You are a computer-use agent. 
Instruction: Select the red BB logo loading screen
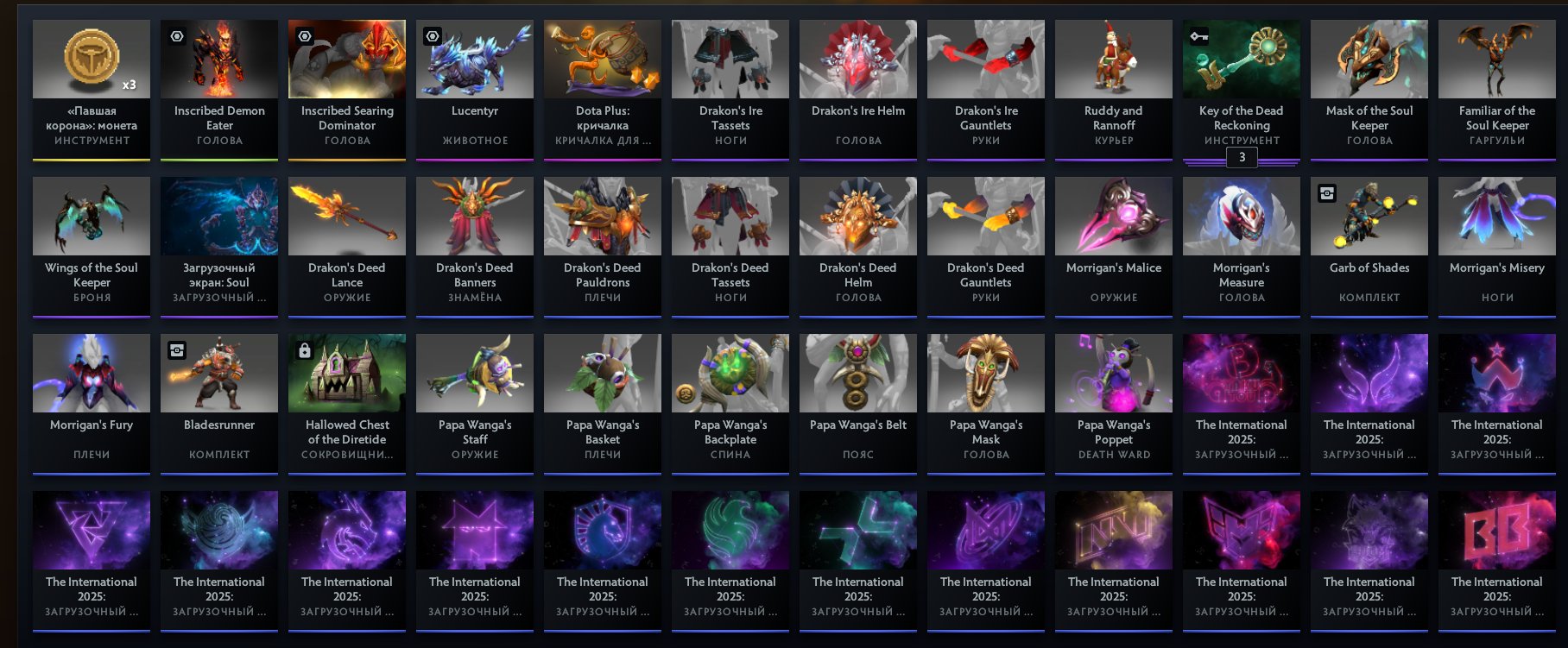(x=1497, y=561)
